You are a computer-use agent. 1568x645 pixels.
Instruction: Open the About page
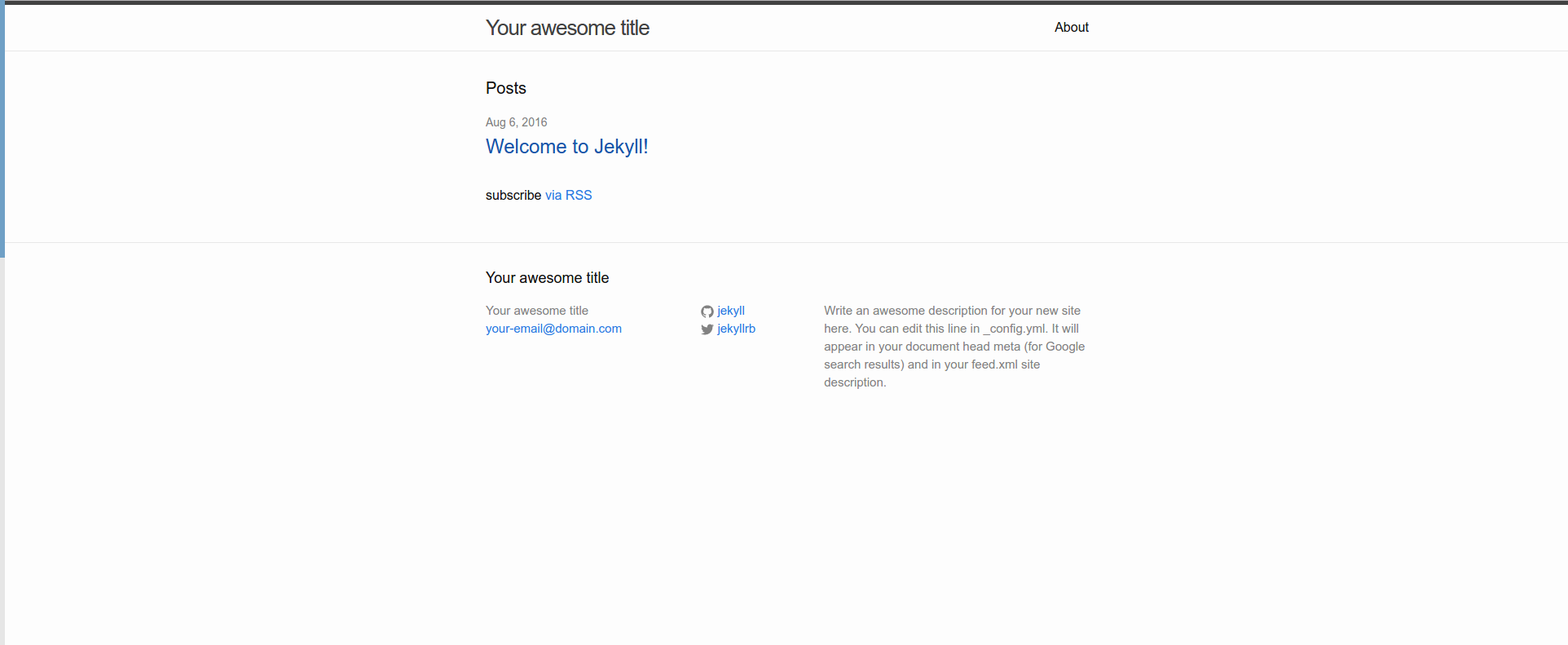tap(1071, 27)
